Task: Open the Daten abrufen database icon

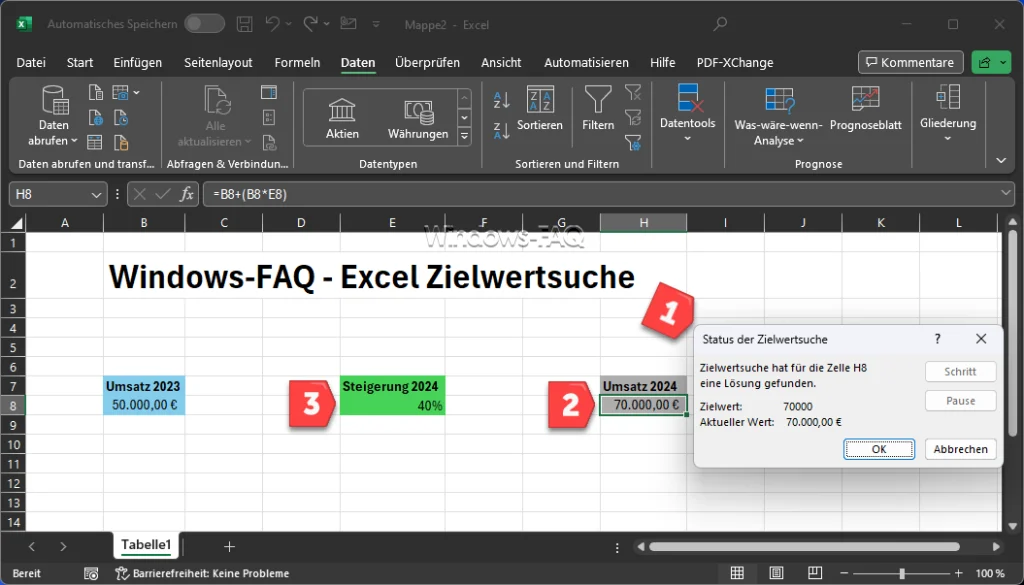Action: tap(55, 100)
